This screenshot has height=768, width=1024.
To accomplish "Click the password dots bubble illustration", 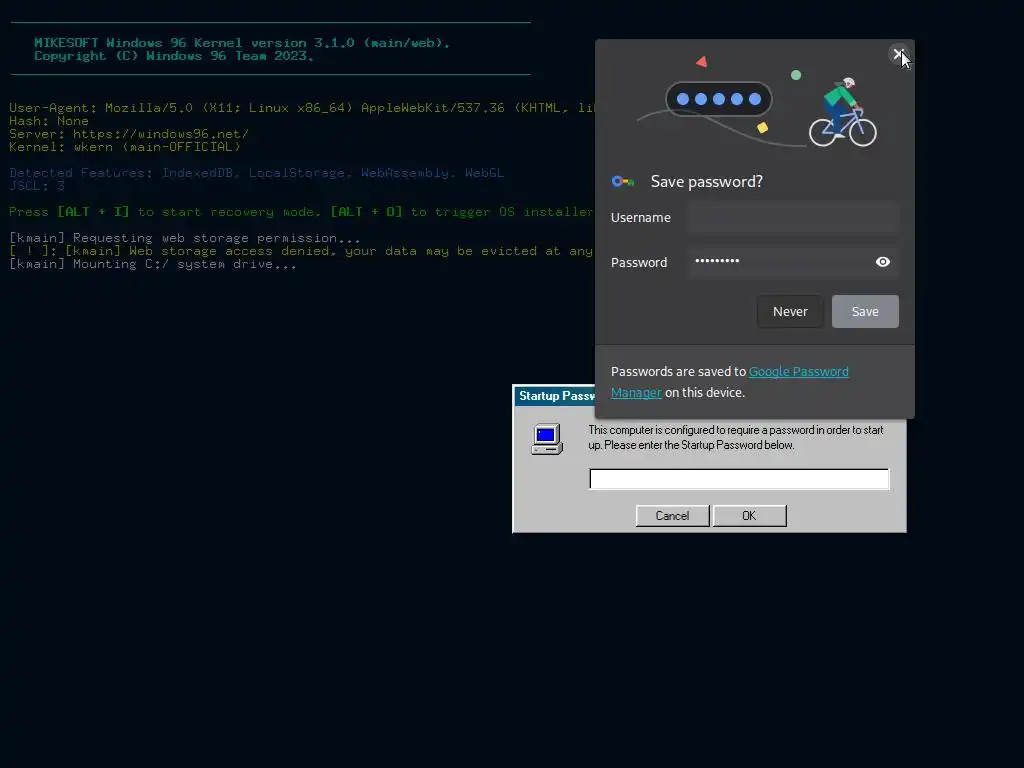I will point(718,99).
